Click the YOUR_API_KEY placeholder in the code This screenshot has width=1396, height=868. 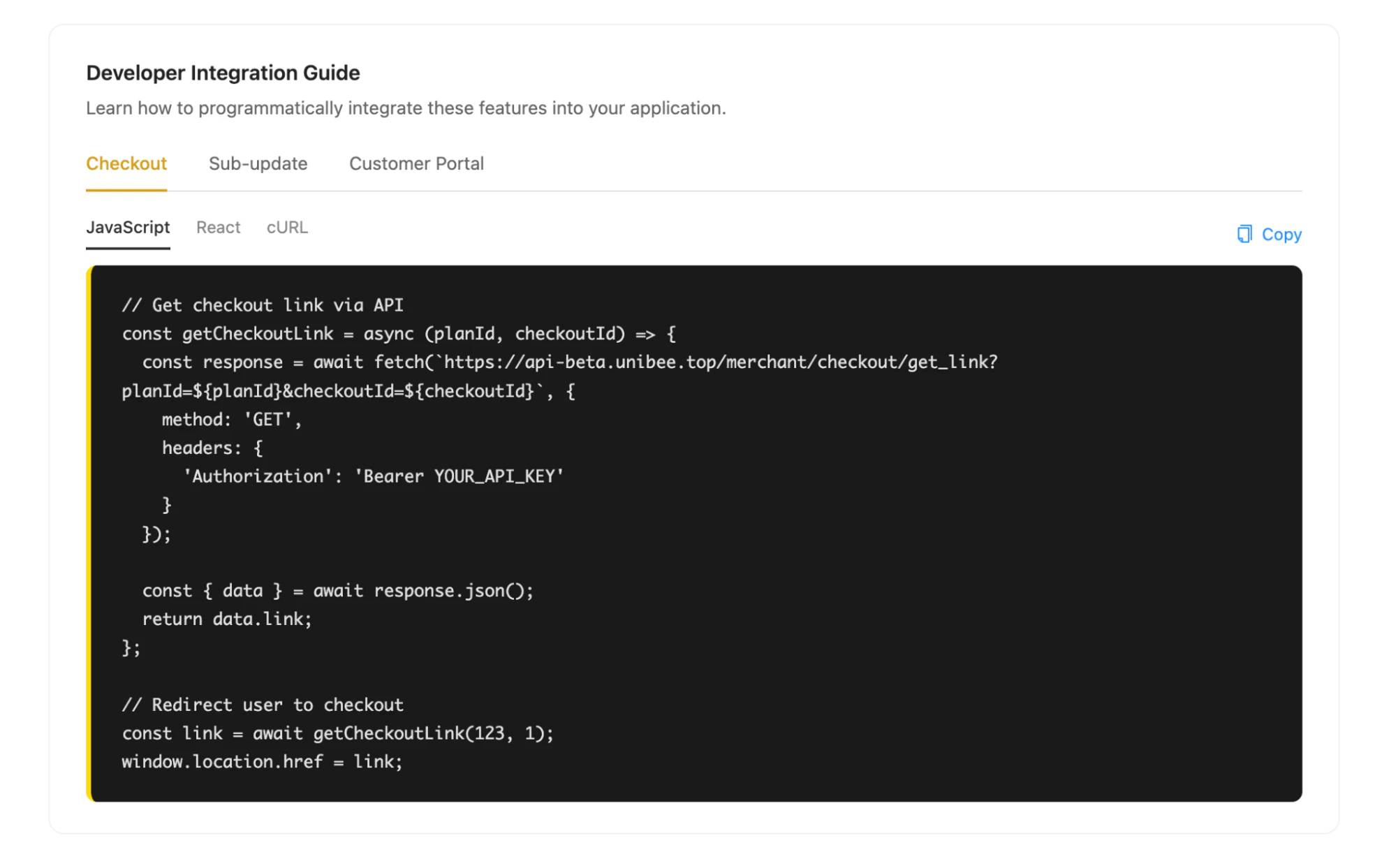coord(497,476)
